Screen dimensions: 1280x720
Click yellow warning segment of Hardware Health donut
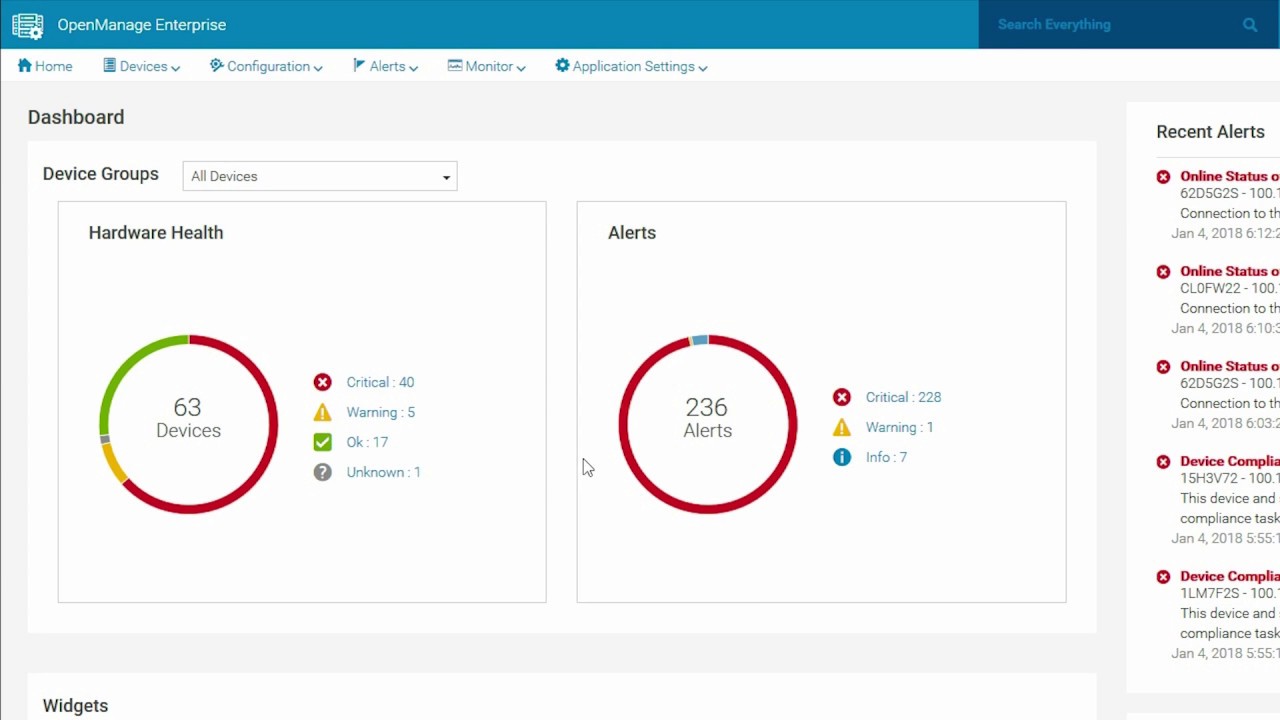[113, 463]
